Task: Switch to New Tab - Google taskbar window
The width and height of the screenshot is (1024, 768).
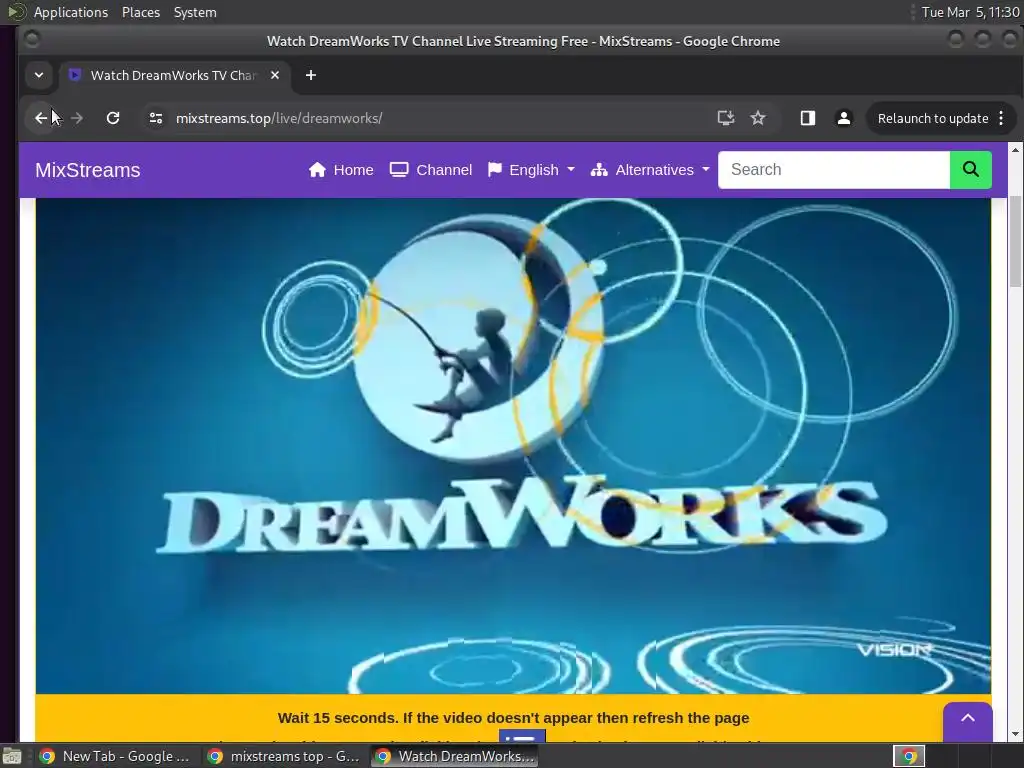Action: (115, 756)
